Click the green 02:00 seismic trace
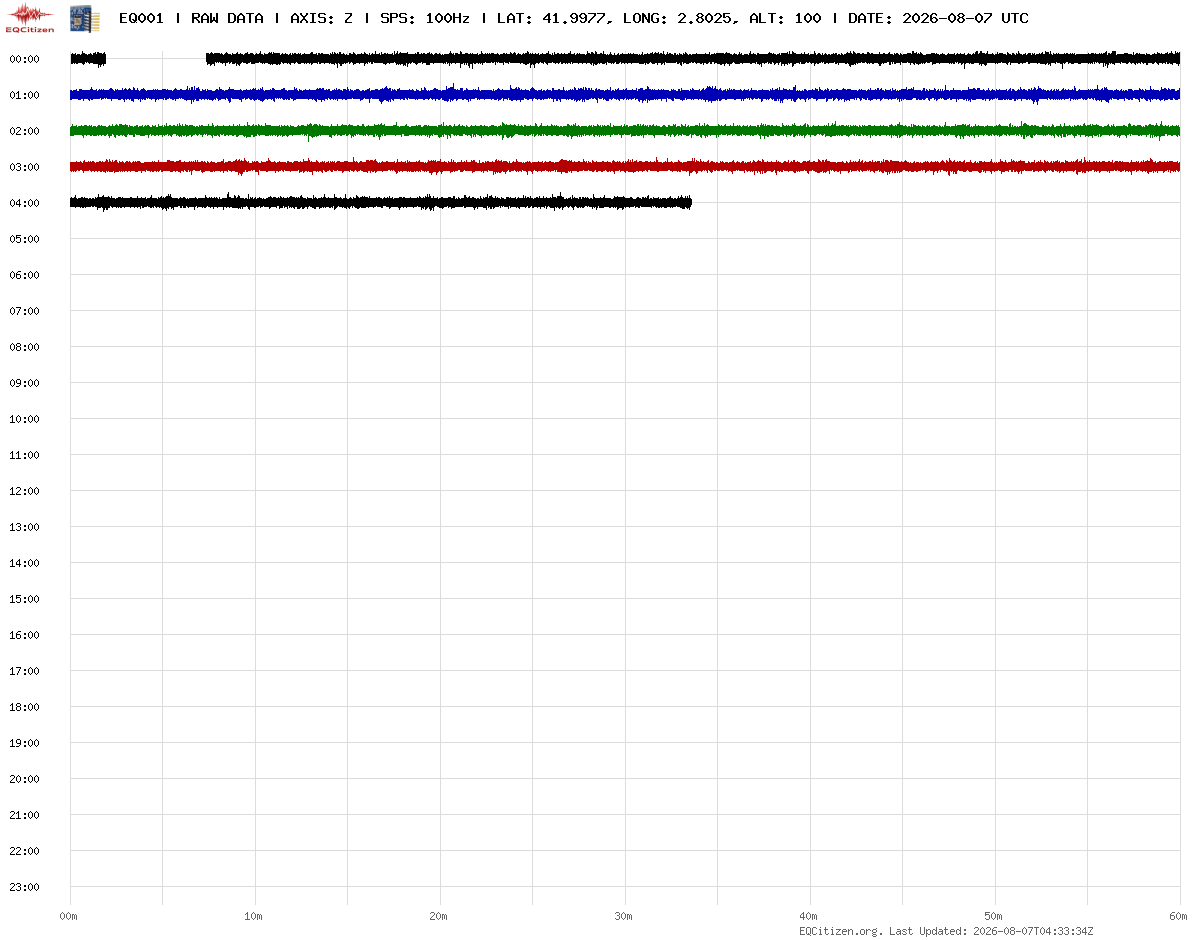Screen dimensions: 1200x940 pyautogui.click(x=625, y=130)
